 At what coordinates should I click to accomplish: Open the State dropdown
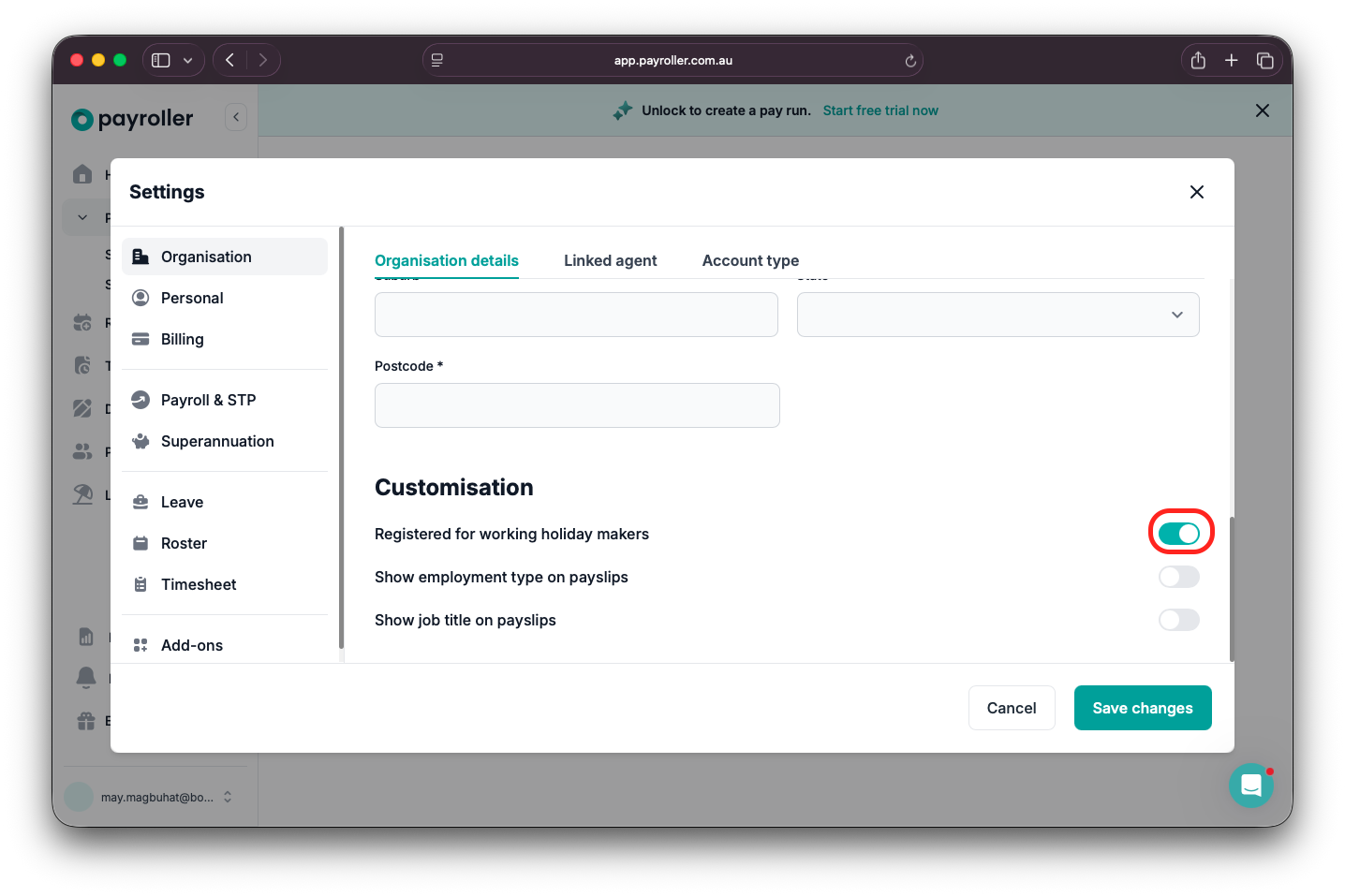[998, 315]
